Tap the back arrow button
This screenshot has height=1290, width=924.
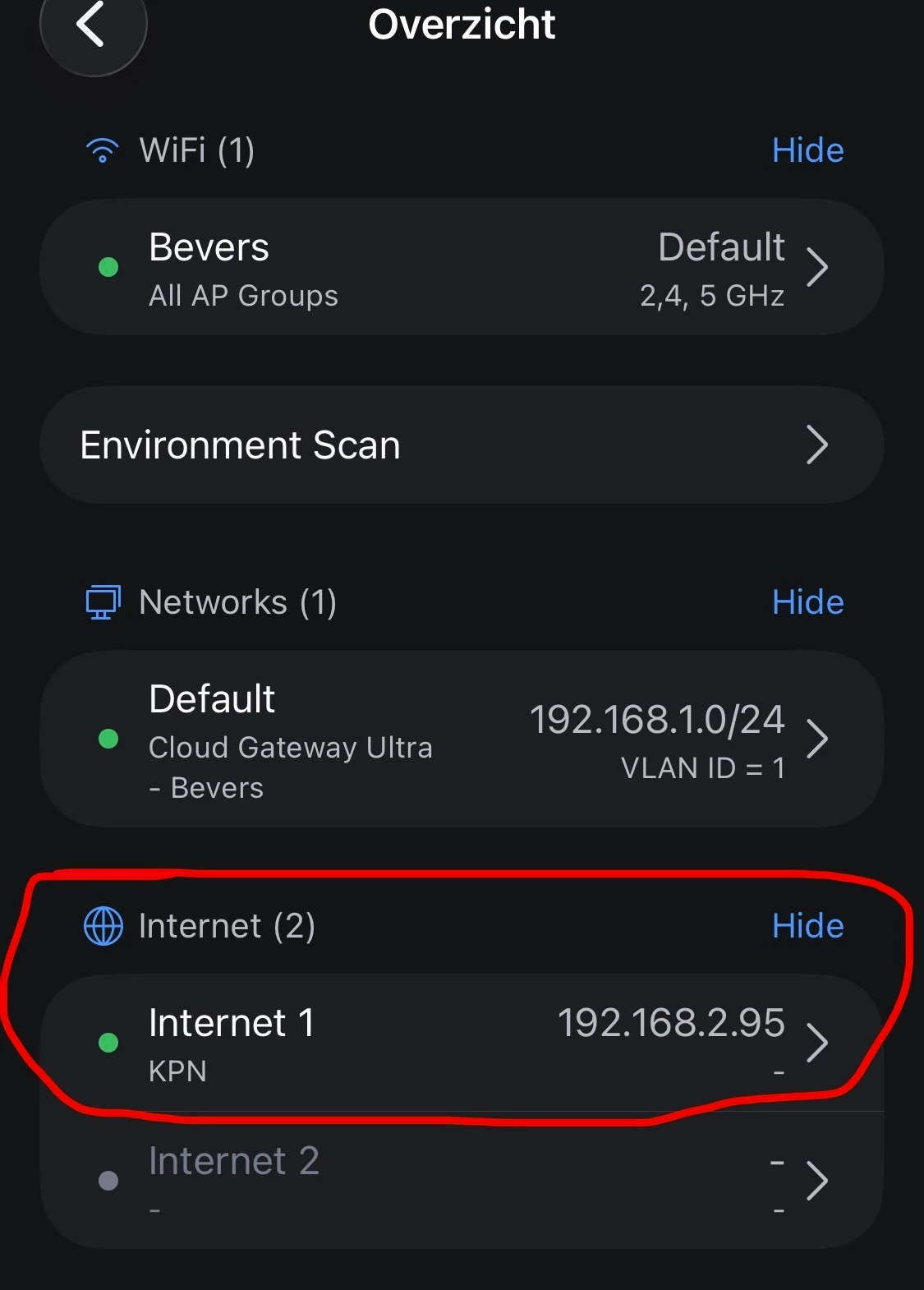point(92,25)
